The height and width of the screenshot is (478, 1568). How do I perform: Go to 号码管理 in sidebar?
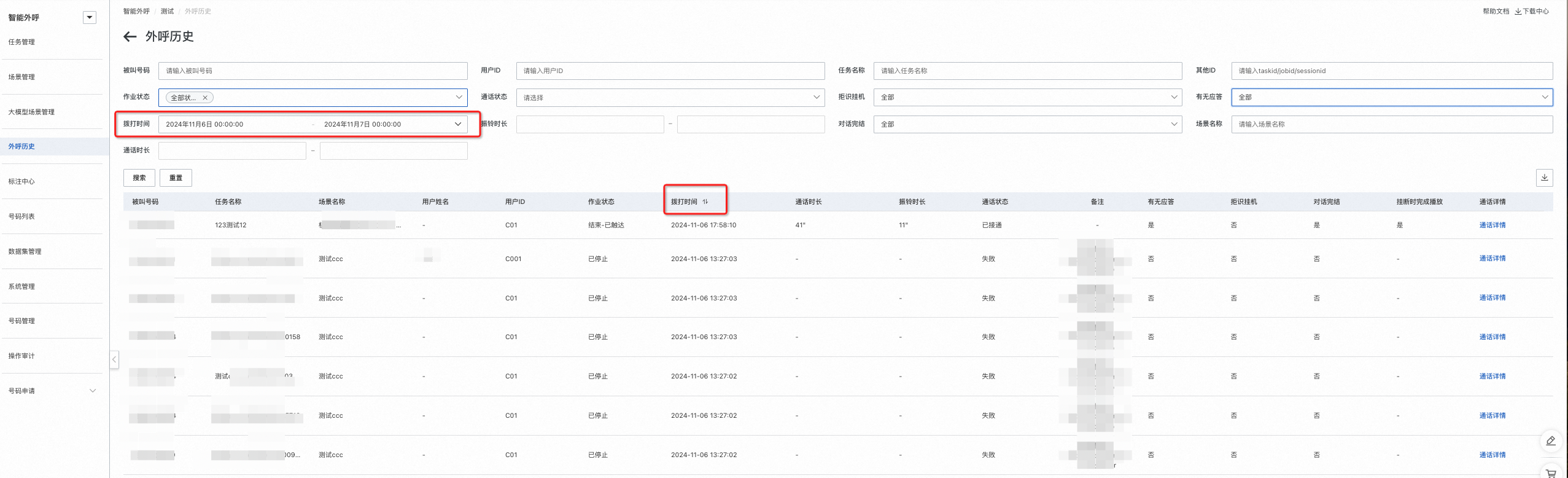(x=21, y=321)
